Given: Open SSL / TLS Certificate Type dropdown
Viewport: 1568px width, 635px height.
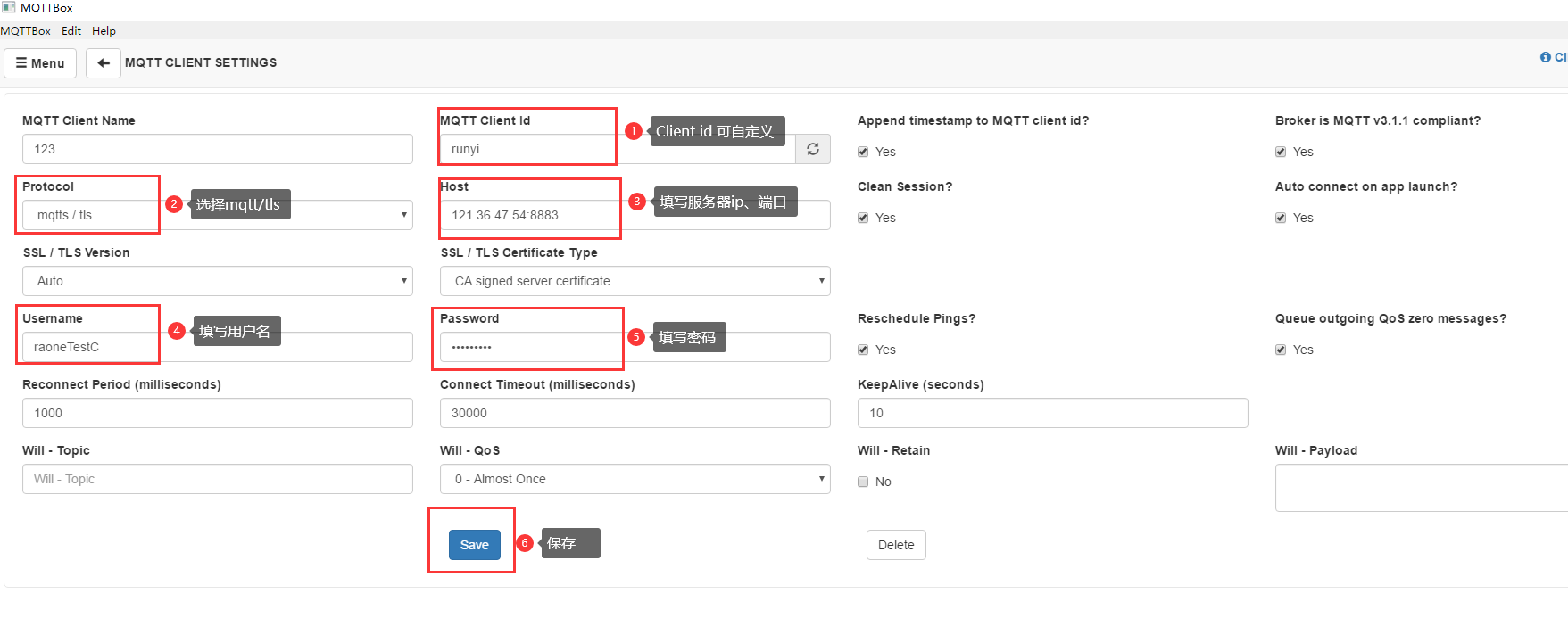Looking at the screenshot, I should tap(635, 281).
